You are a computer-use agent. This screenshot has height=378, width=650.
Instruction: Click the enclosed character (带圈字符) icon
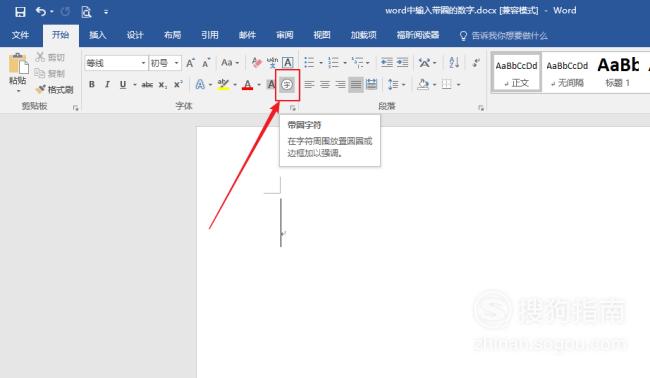287,85
